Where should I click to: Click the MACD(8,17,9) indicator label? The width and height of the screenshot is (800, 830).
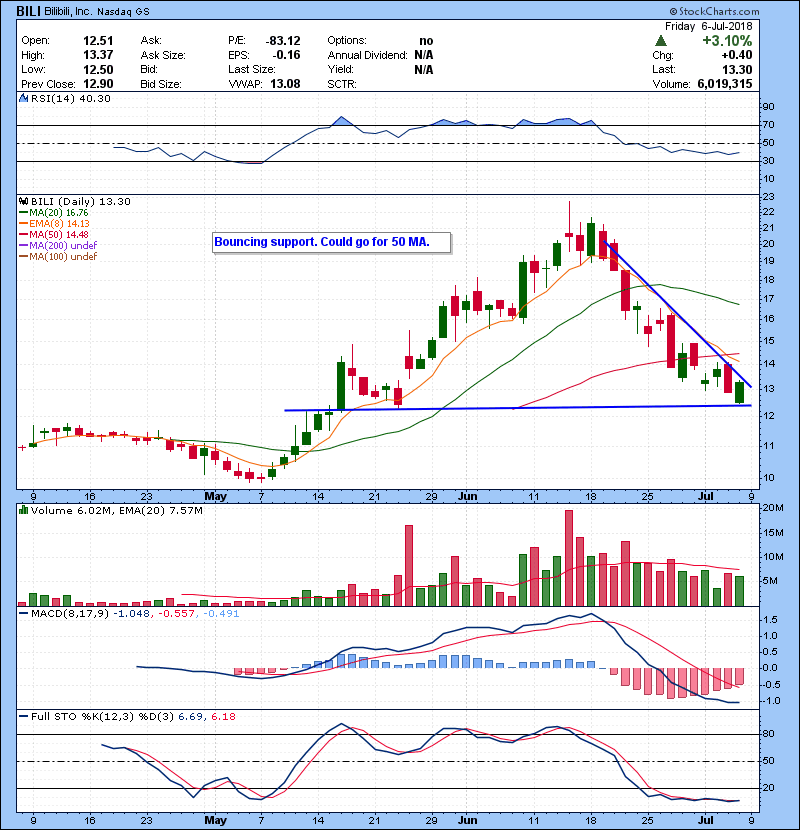pyautogui.click(x=69, y=614)
